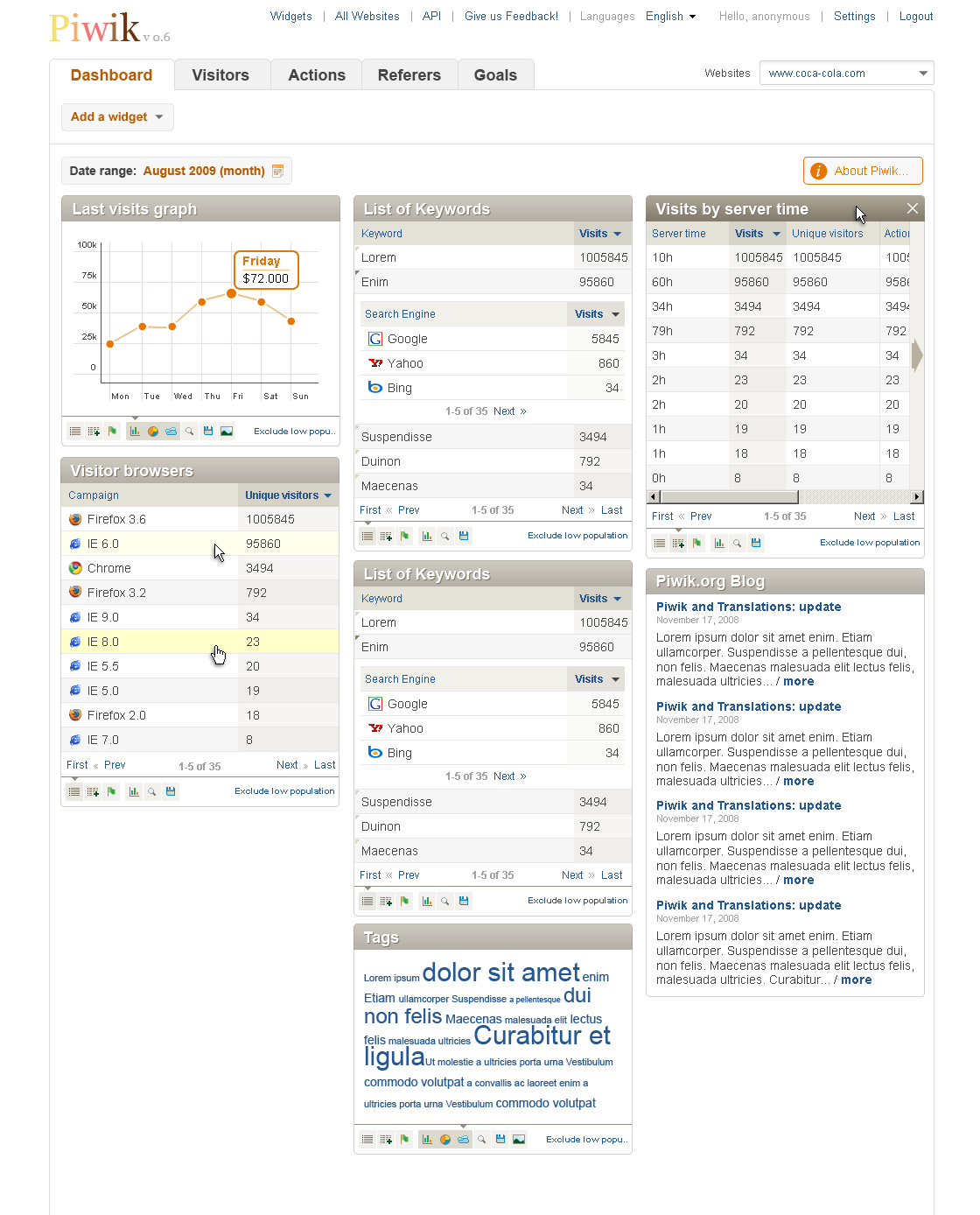Switch Last visits graph to pie chart
This screenshot has height=1215, width=980.
[153, 432]
